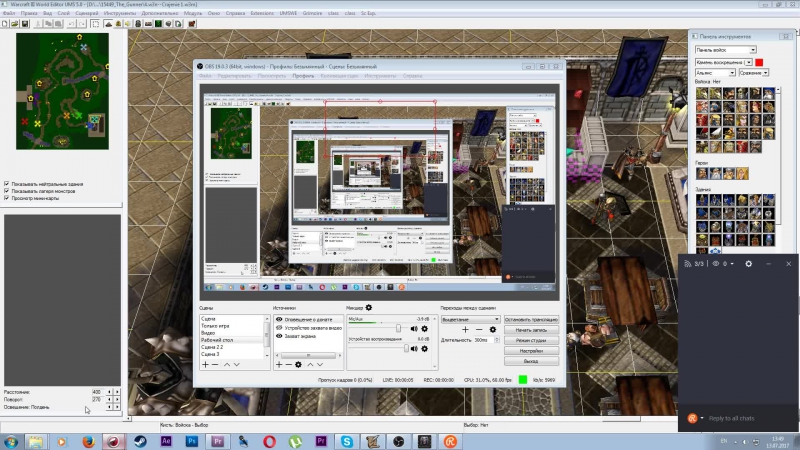This screenshot has width=800, height=450.
Task: Open OBS mixer settings gear beside Микшер
Action: (x=369, y=308)
